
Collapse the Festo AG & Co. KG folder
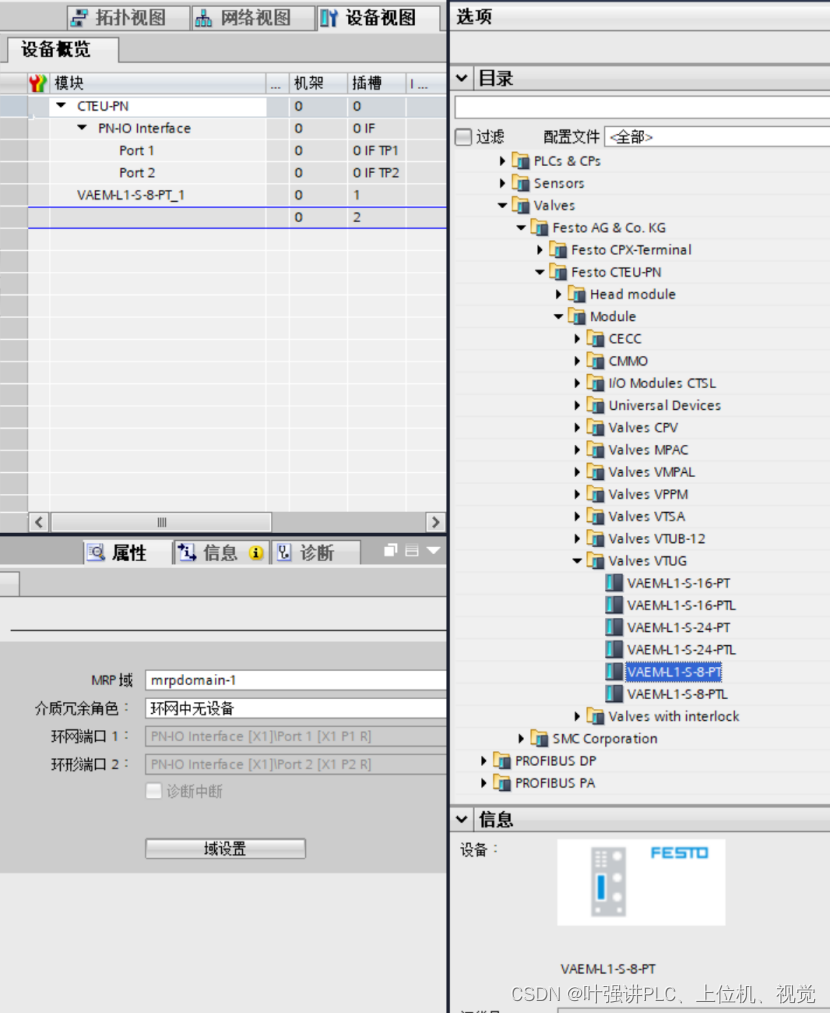(x=521, y=227)
